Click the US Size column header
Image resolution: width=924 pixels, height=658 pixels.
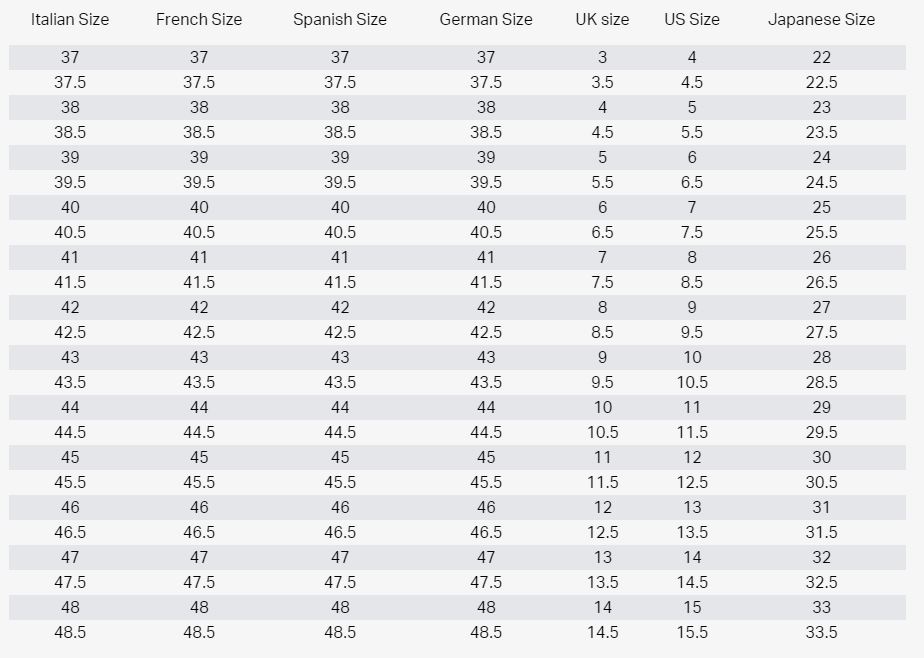pos(692,19)
